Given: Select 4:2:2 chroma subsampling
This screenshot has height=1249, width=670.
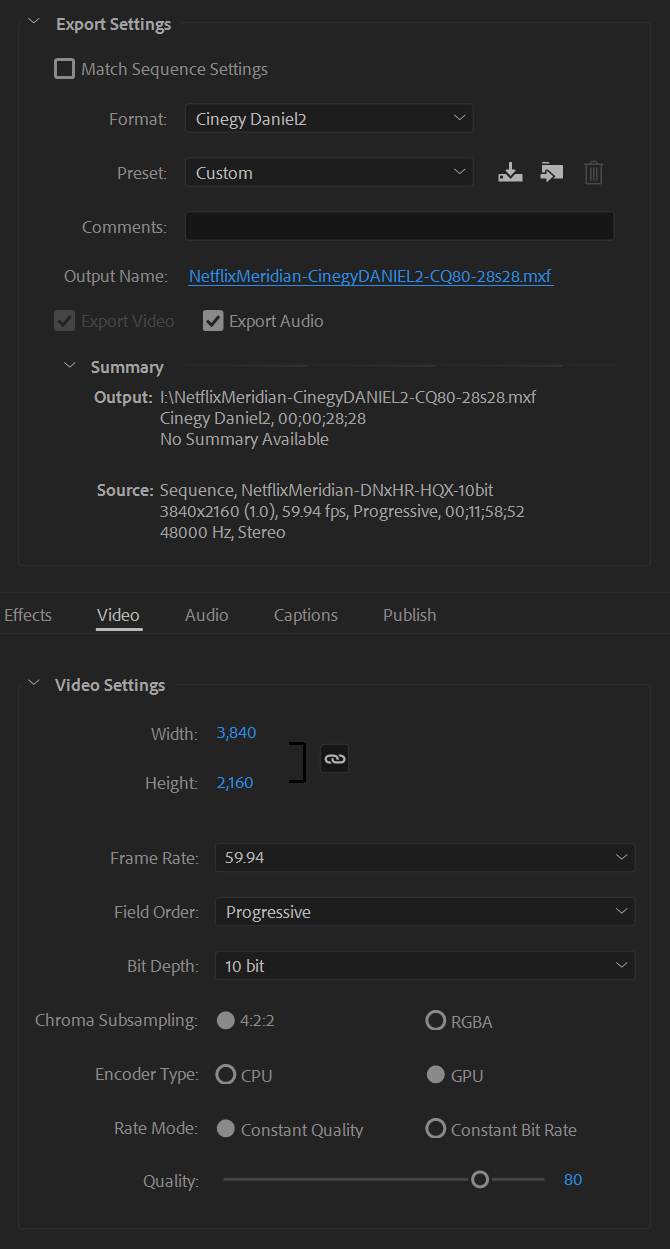Looking at the screenshot, I should point(226,1021).
